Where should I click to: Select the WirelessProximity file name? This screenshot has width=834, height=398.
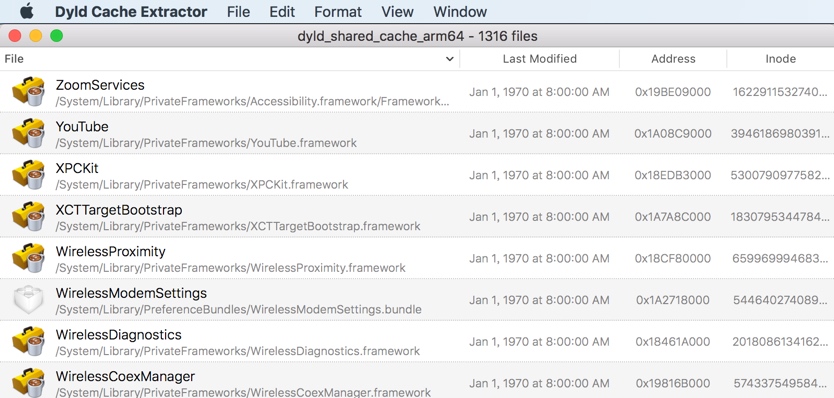tap(111, 251)
